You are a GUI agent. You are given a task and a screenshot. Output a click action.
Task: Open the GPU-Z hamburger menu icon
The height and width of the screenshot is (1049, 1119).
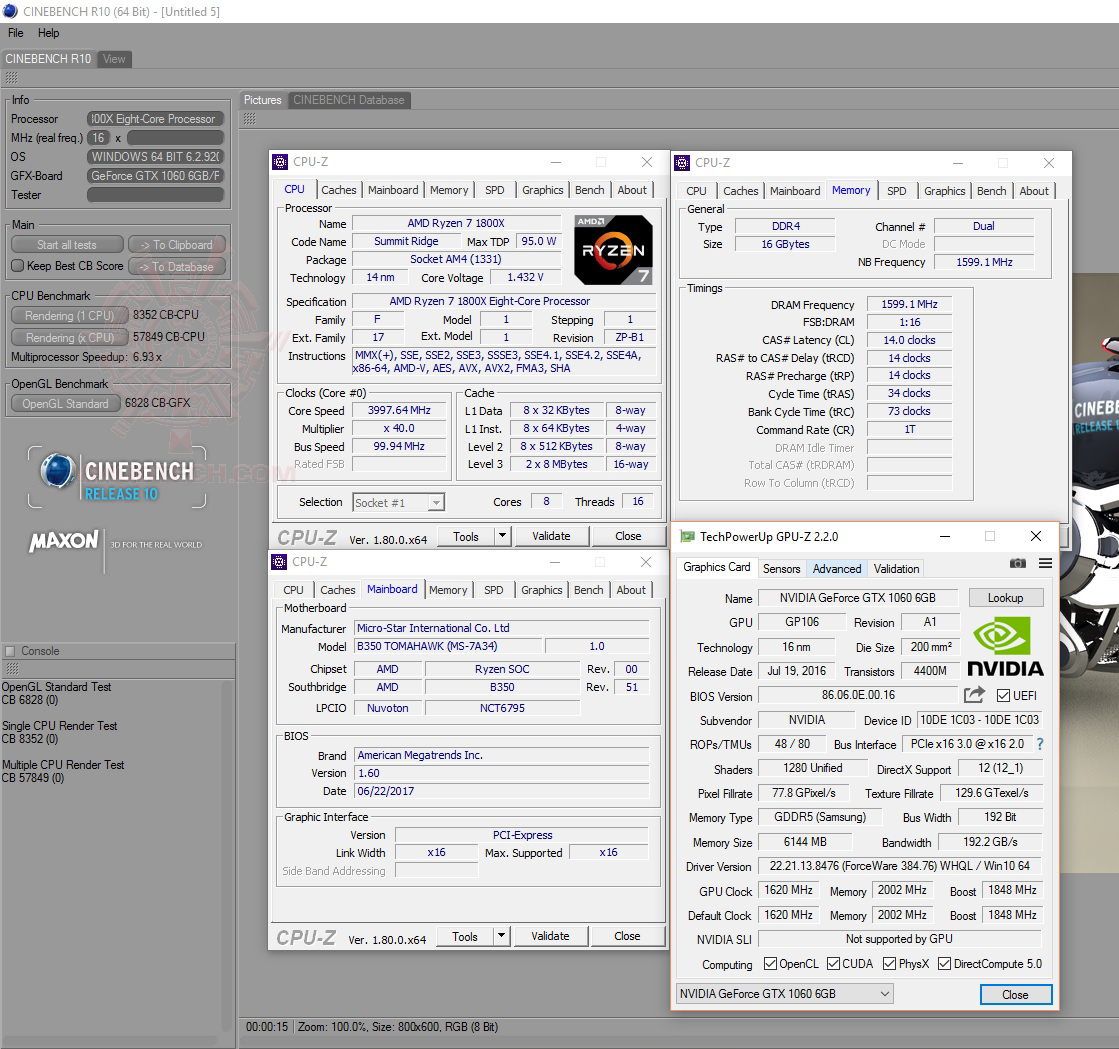coord(1045,564)
